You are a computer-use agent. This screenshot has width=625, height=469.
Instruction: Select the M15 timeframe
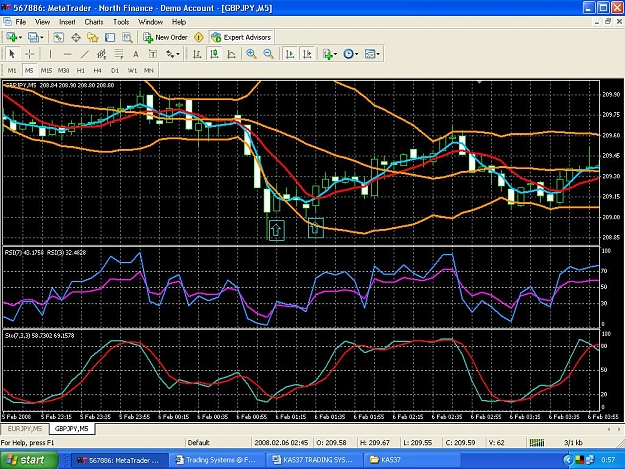46,71
